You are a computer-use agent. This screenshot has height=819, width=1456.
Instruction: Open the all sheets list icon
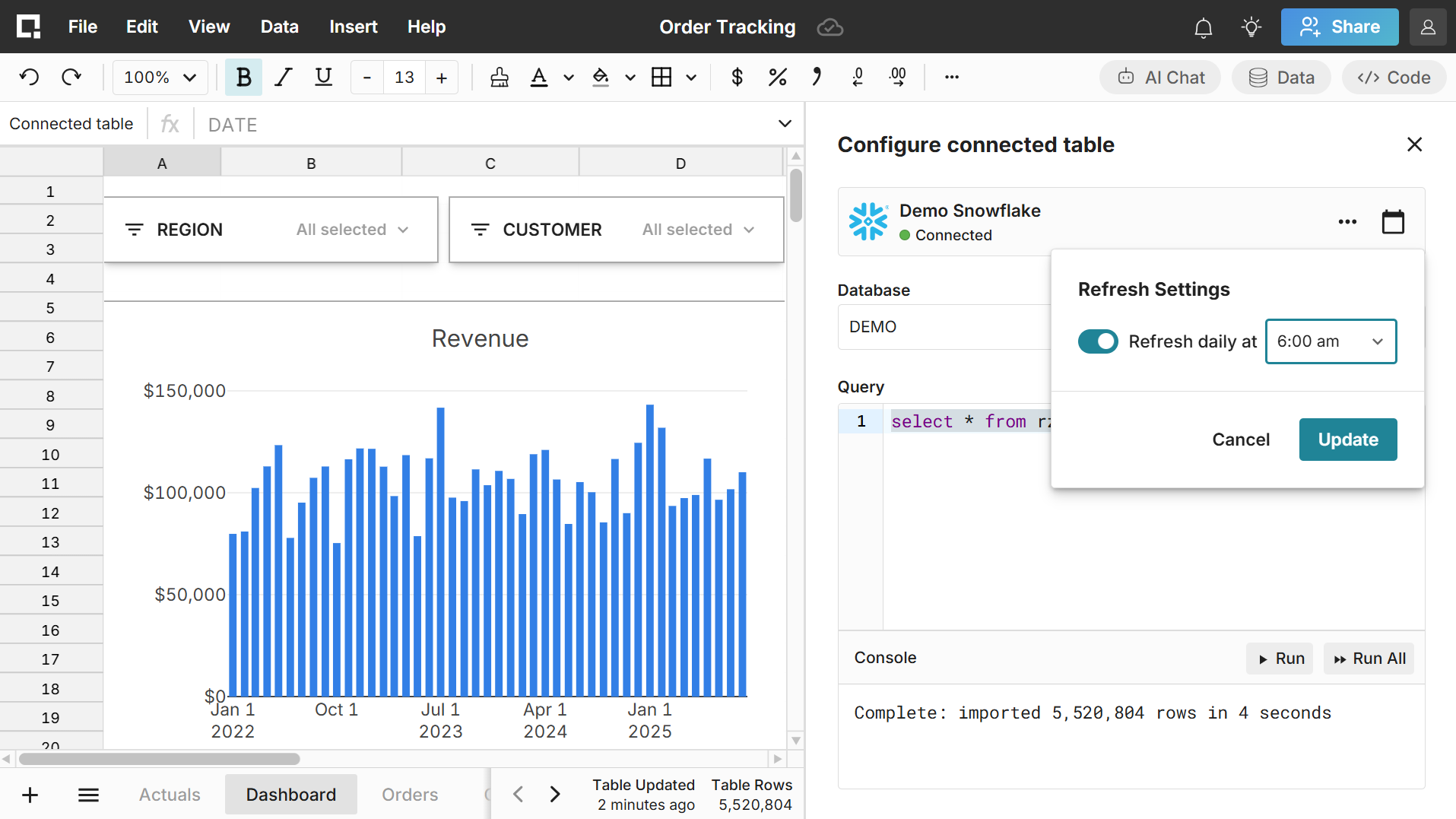88,795
